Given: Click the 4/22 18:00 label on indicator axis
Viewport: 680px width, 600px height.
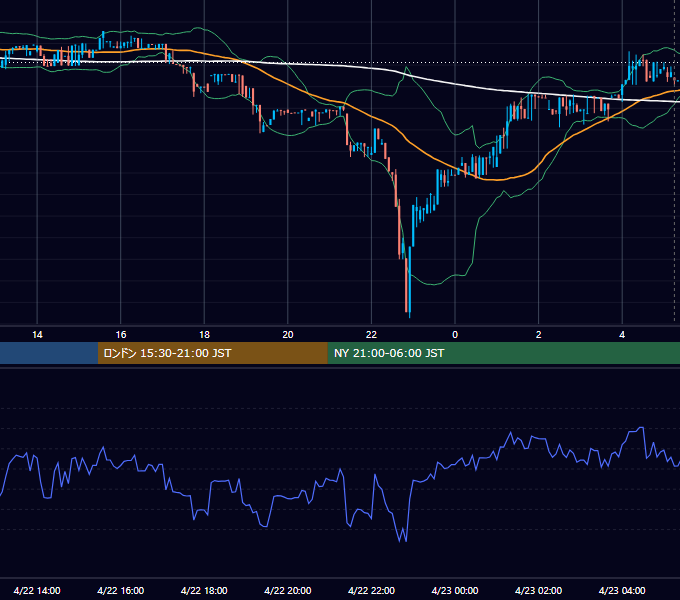Looking at the screenshot, I should point(204,590).
